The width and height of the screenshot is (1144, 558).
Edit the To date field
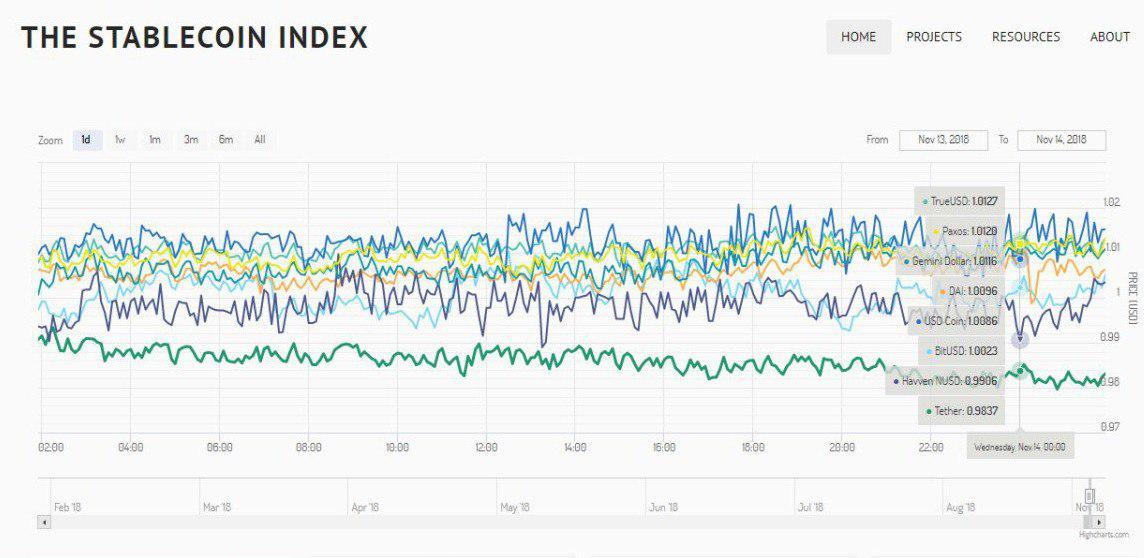coord(1062,139)
